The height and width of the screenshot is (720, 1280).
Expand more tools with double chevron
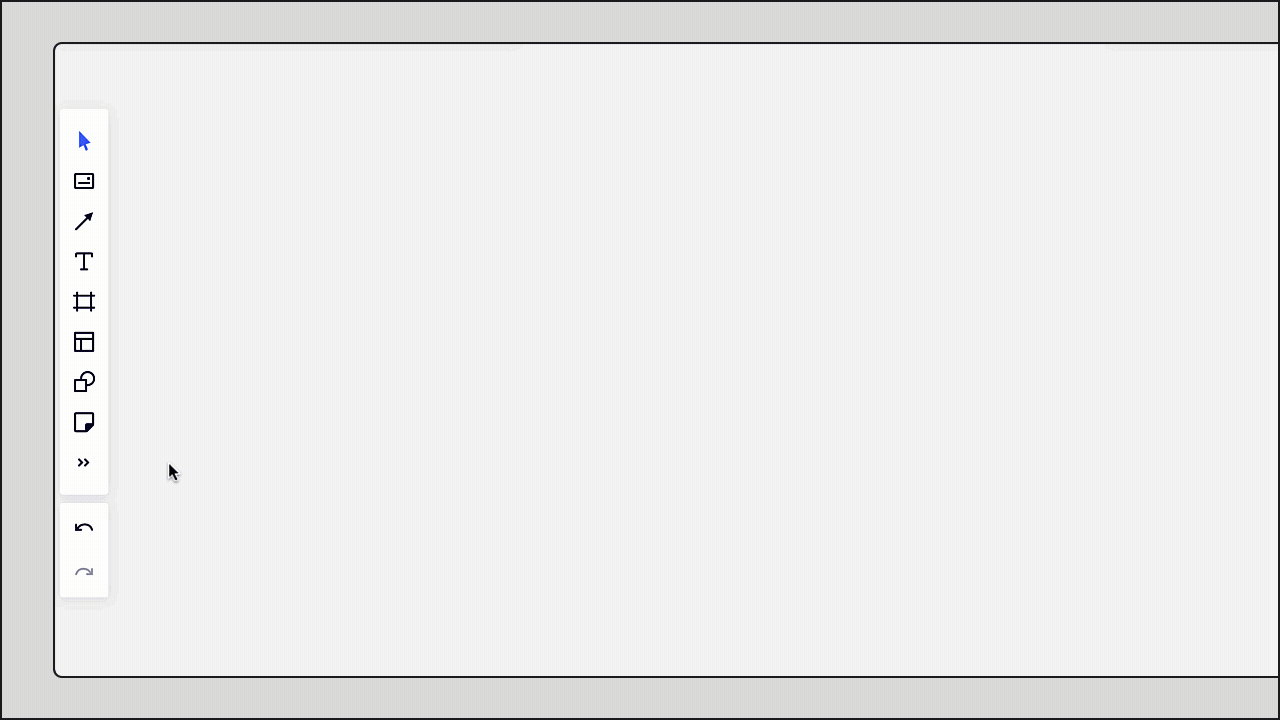84,462
